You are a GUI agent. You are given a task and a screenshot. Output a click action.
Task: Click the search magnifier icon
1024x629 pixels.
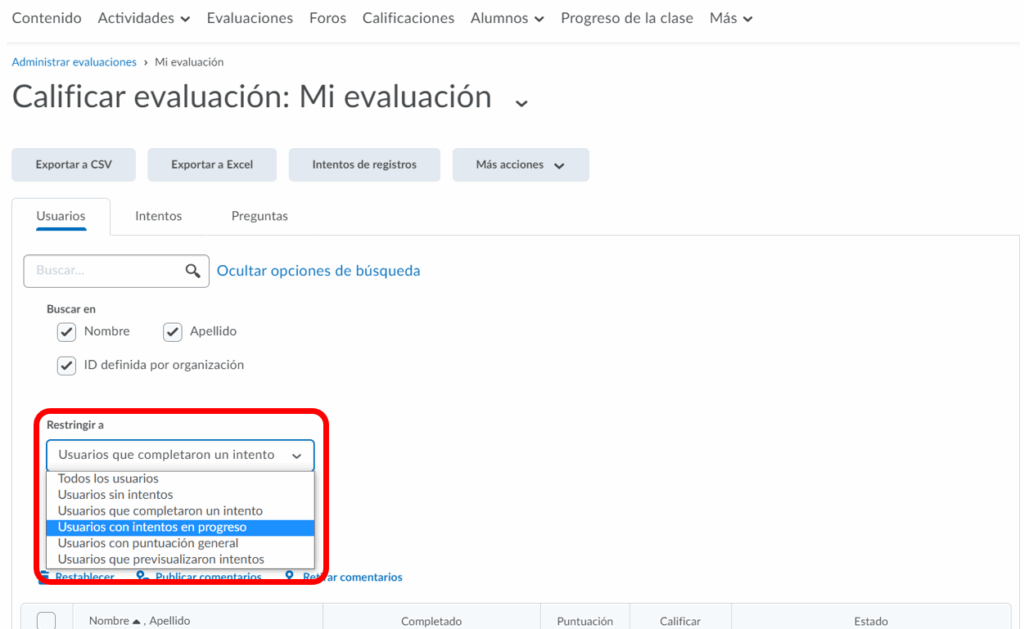(x=193, y=271)
